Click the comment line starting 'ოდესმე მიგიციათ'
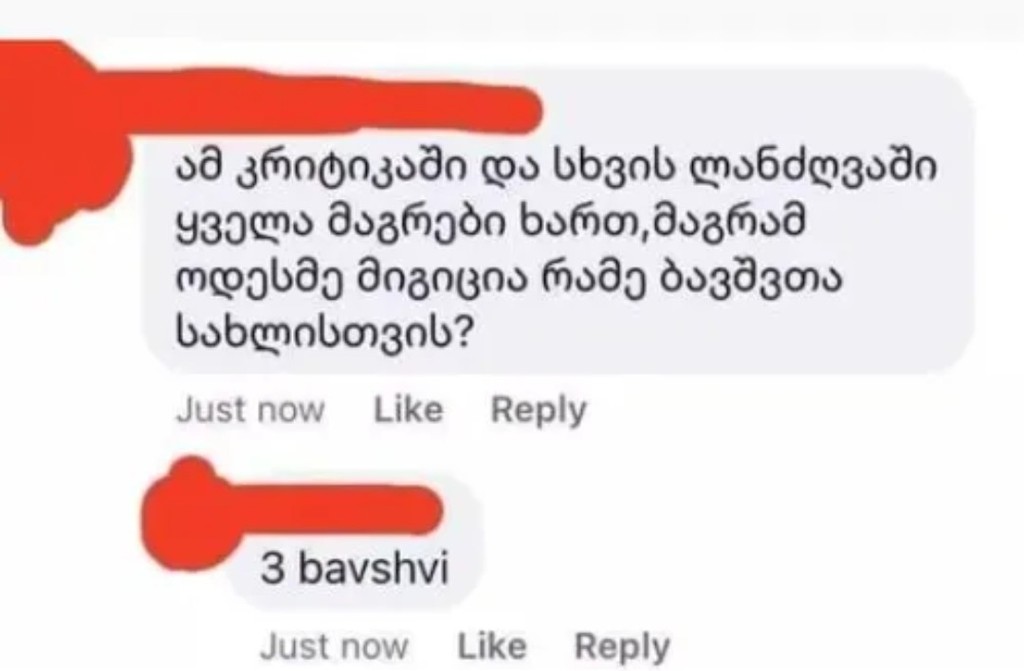 (509, 280)
